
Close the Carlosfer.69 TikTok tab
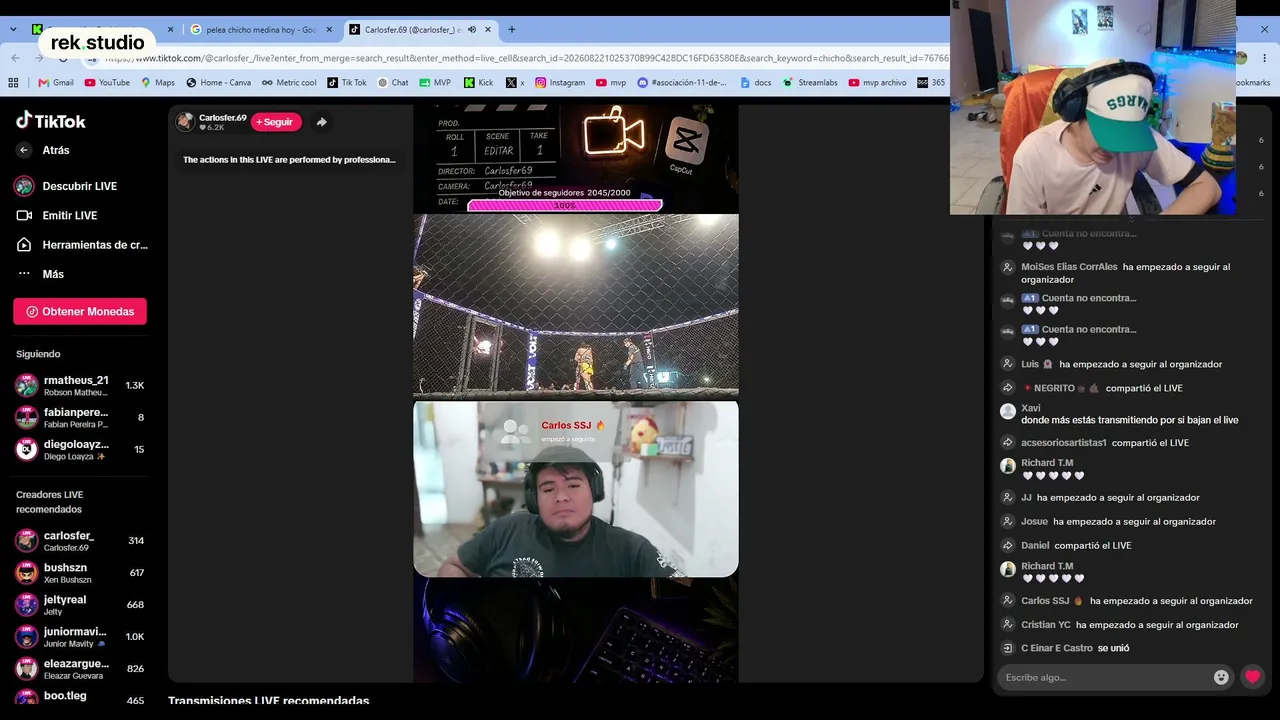coord(488,30)
